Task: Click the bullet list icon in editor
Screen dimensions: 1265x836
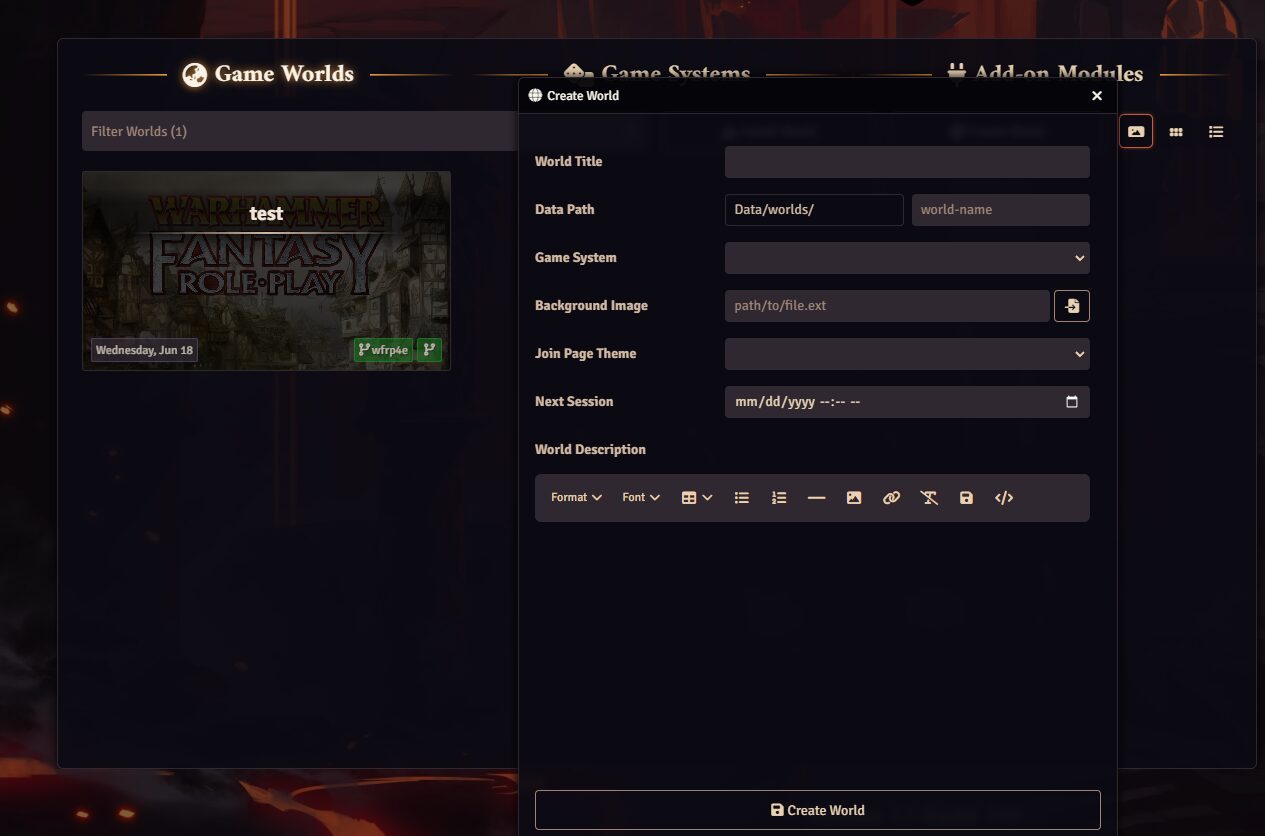Action: pyautogui.click(x=742, y=498)
